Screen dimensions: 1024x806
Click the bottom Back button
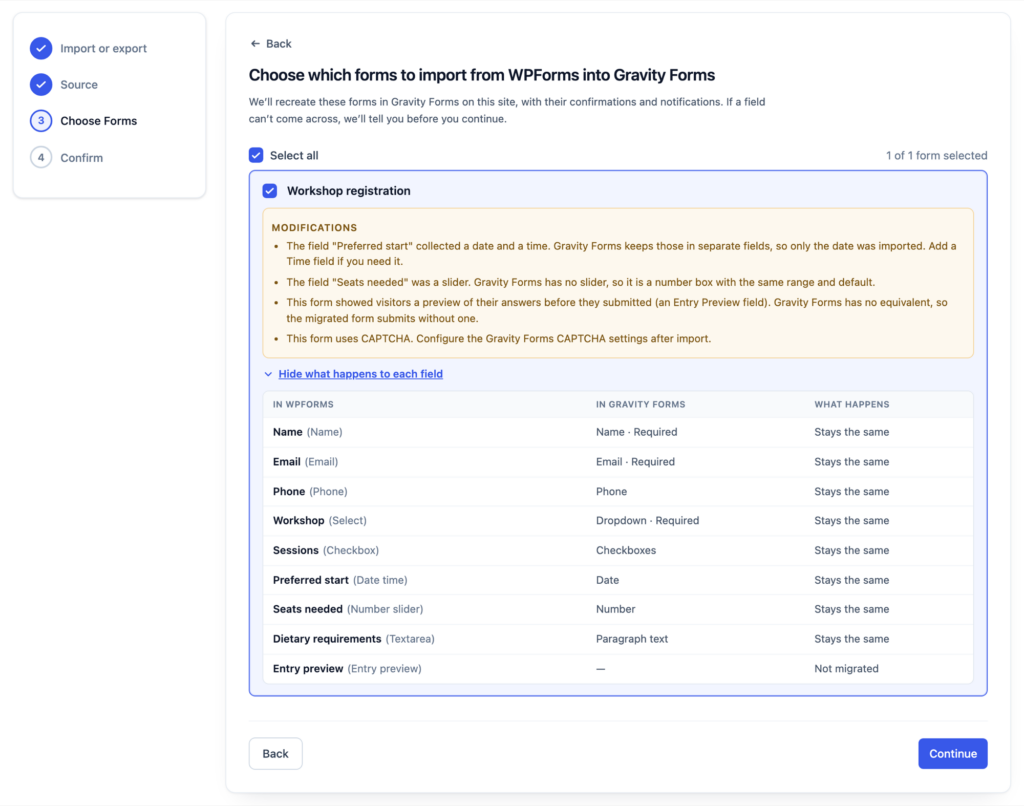click(x=276, y=754)
